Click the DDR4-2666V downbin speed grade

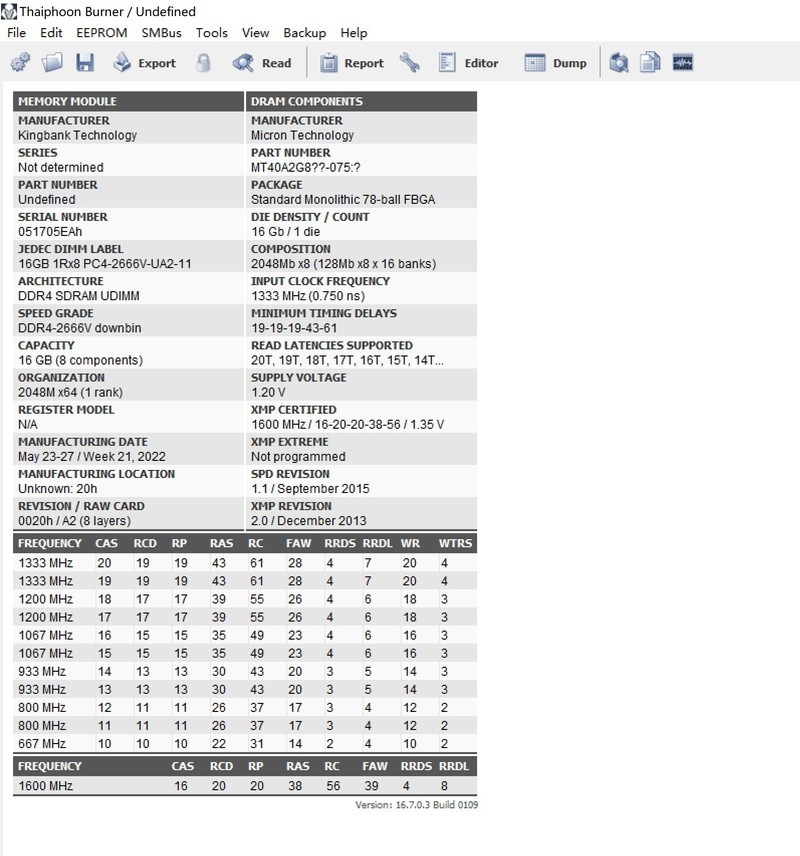(80, 329)
